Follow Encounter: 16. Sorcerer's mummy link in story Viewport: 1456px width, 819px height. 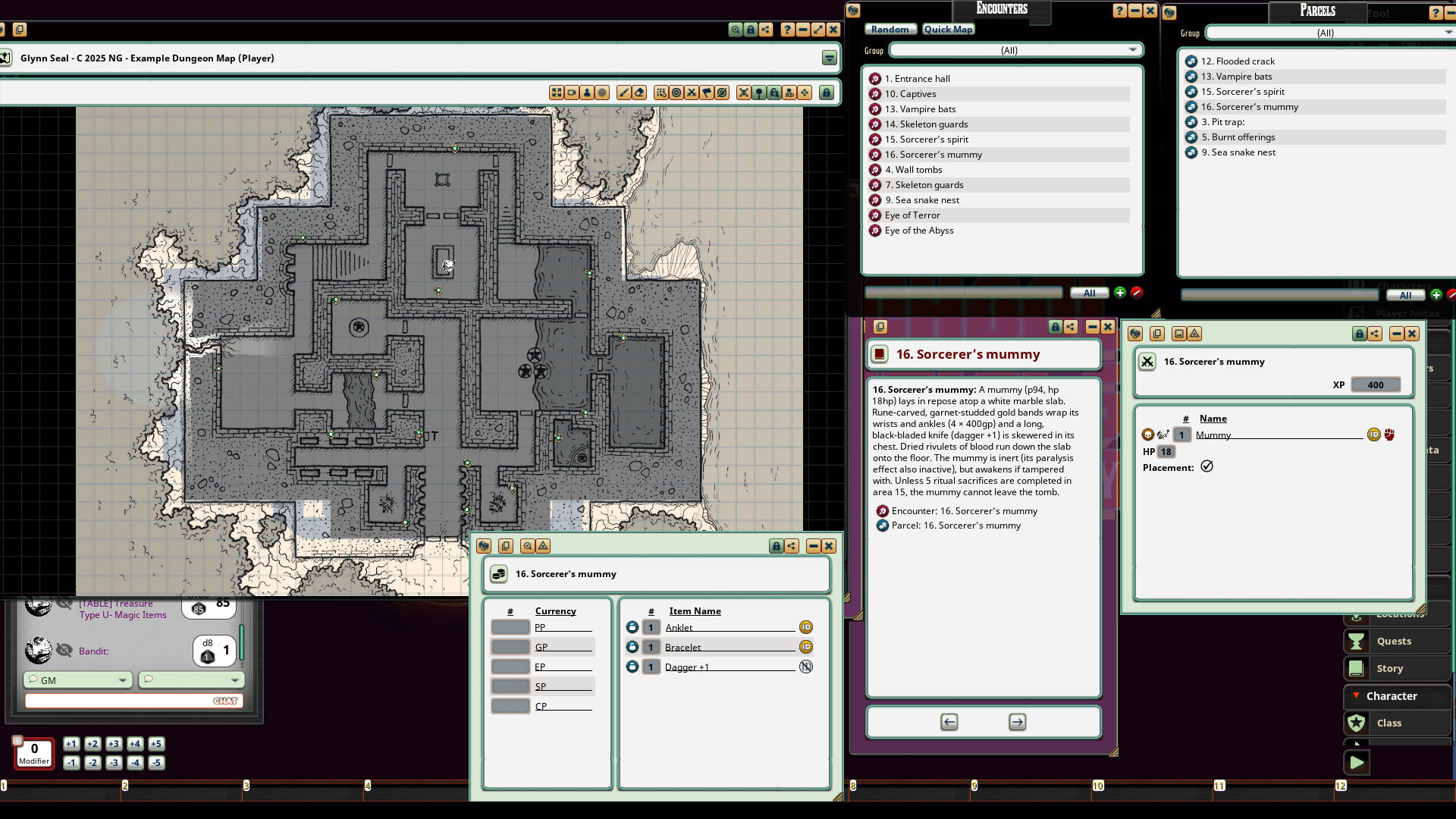(964, 511)
